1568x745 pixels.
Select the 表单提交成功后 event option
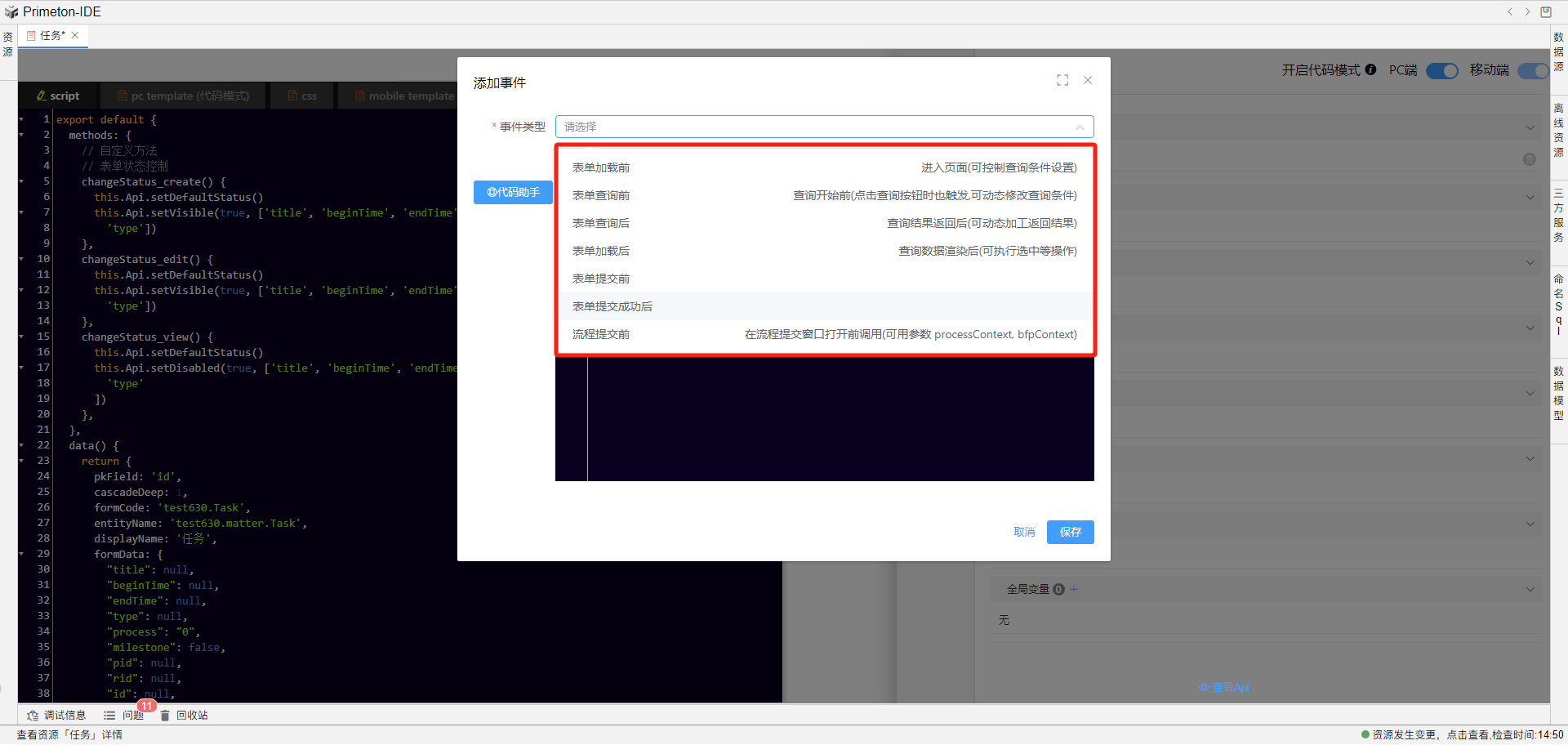[825, 306]
